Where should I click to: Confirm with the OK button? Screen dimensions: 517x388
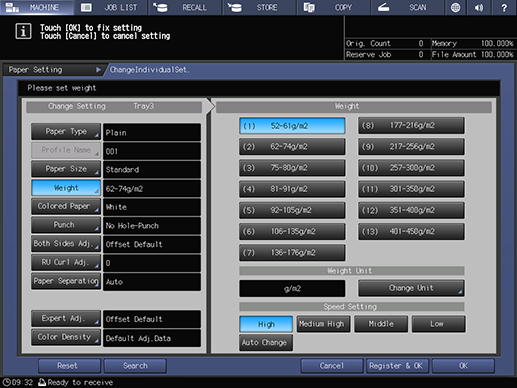click(x=463, y=366)
